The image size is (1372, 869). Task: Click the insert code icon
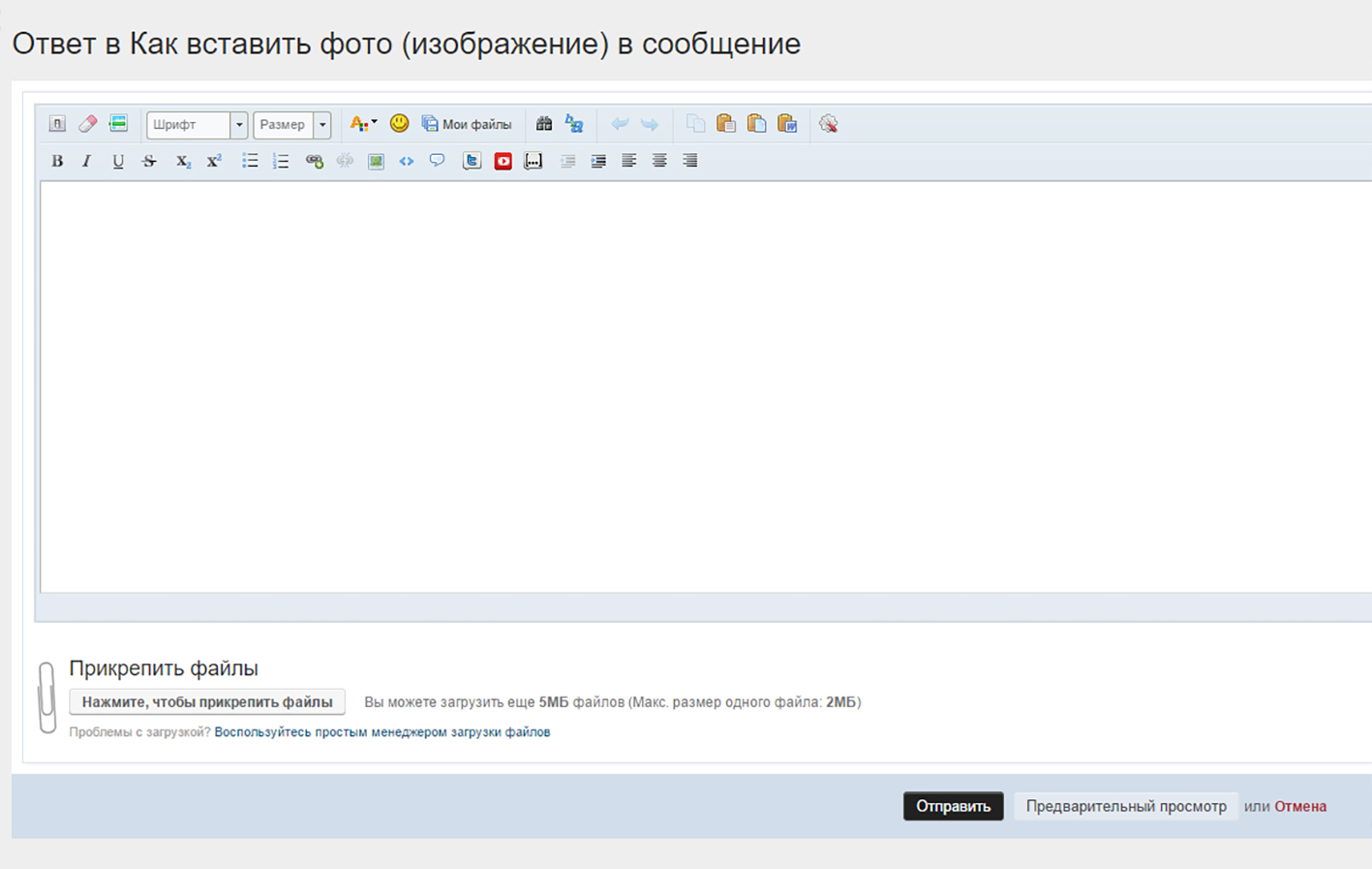407,162
